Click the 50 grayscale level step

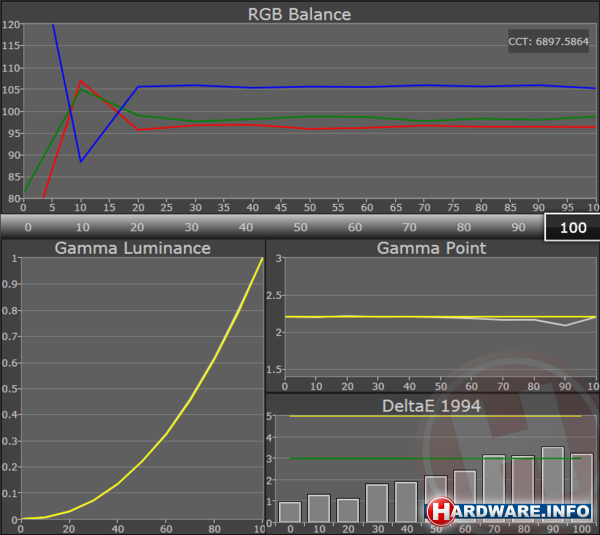coord(299,227)
